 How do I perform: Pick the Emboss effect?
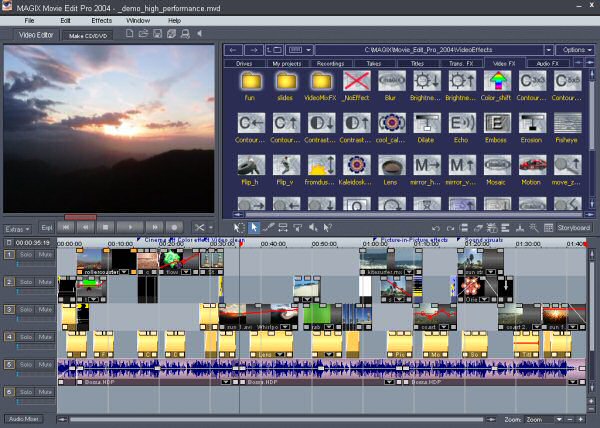coord(497,123)
